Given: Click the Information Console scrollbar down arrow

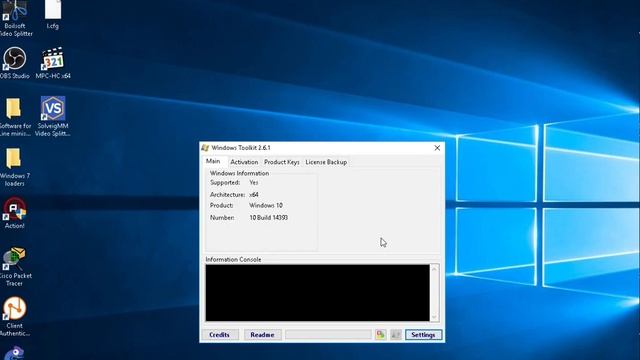Looking at the screenshot, I should pyautogui.click(x=434, y=317).
